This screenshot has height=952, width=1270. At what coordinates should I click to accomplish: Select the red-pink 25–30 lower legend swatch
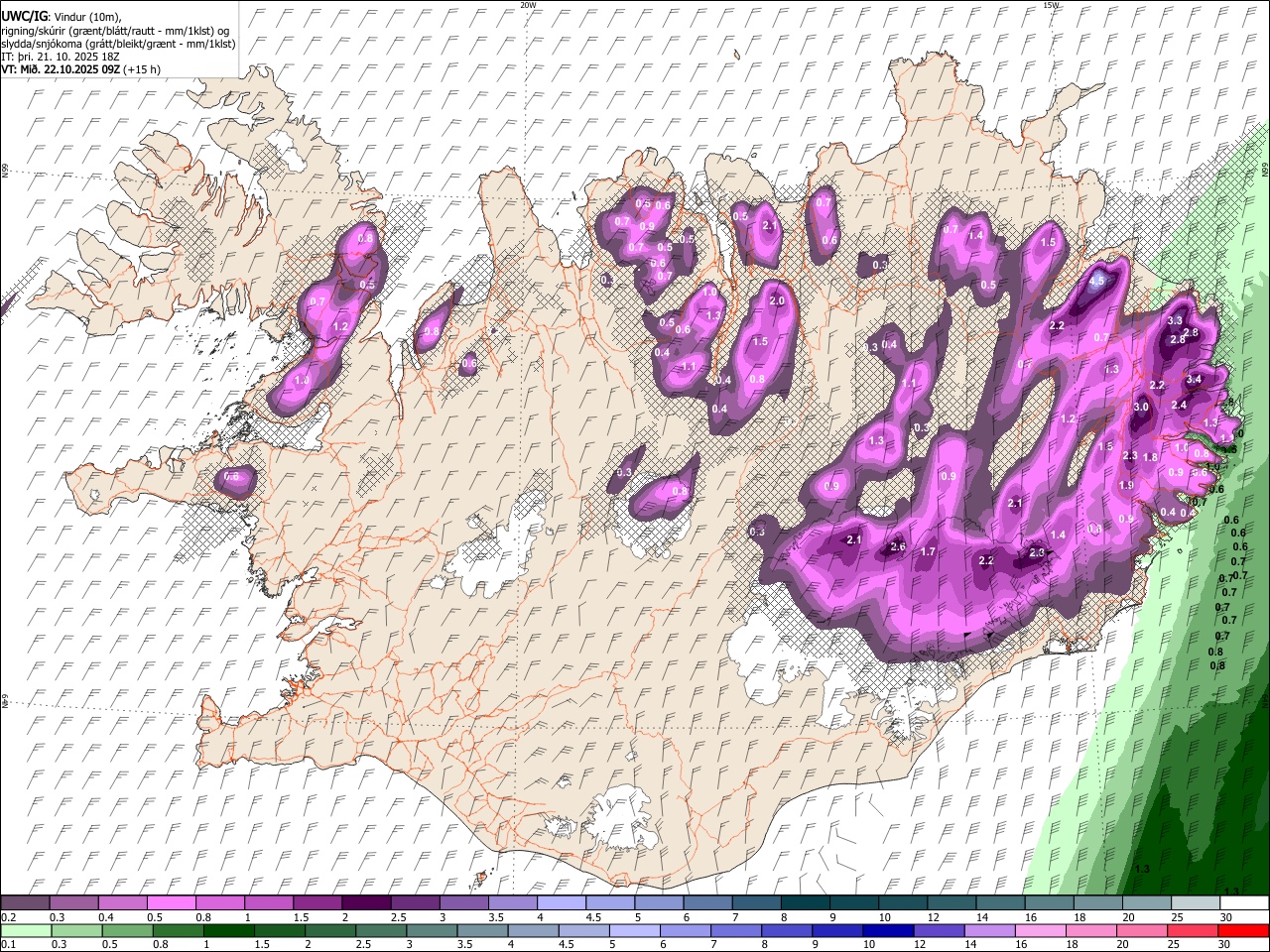pyautogui.click(x=1193, y=931)
